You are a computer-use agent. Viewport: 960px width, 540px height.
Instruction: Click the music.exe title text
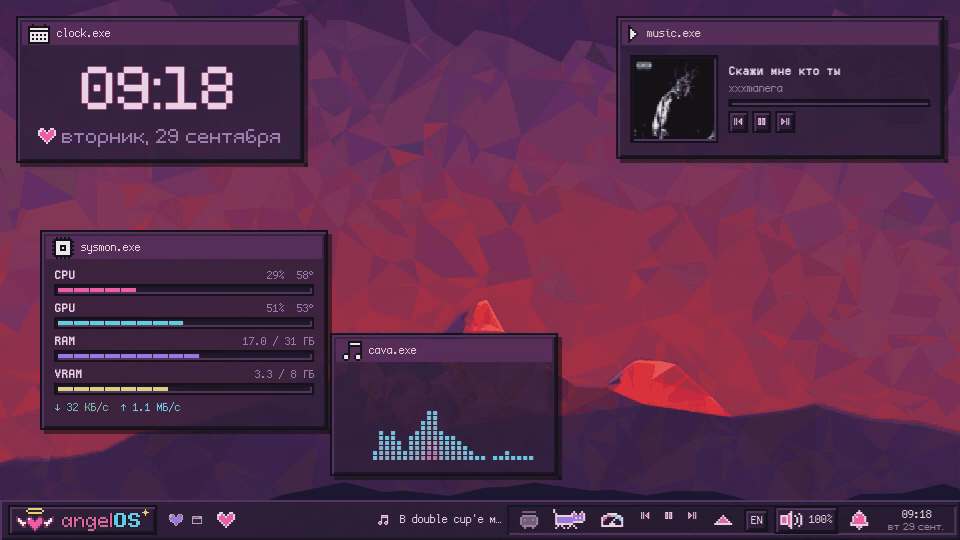pyautogui.click(x=673, y=33)
